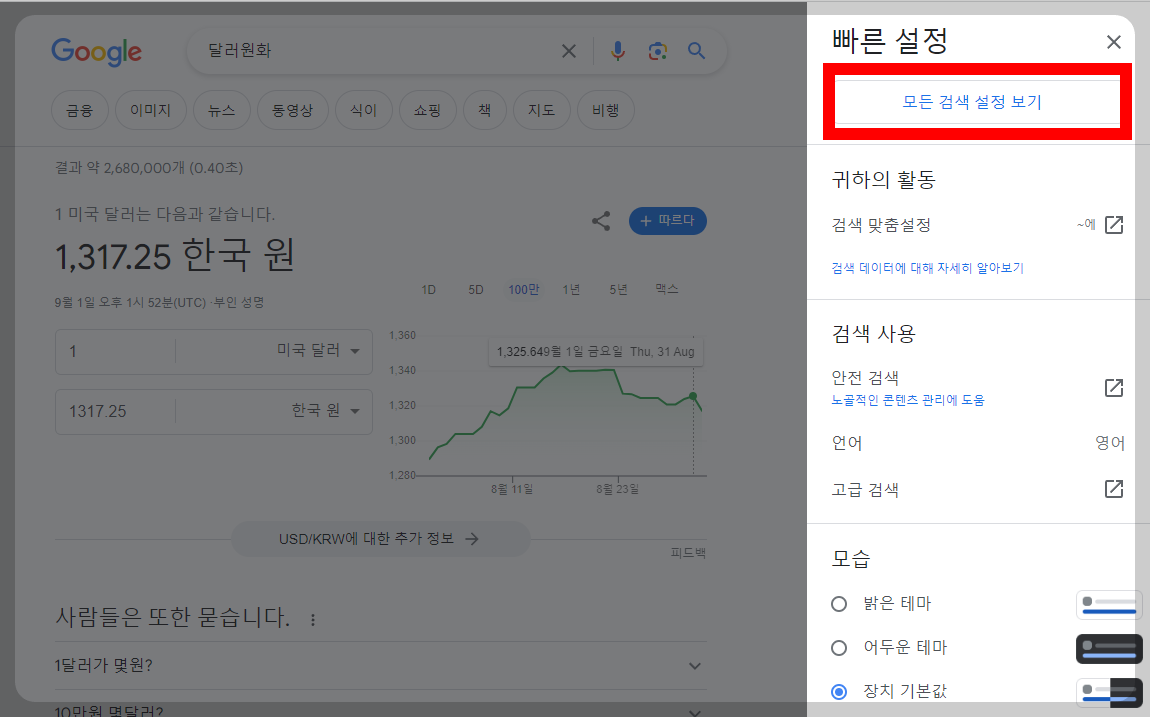Viewport: 1150px width, 717px height.
Task: Open 안전 검색 via its external link icon
Action: (x=1113, y=388)
